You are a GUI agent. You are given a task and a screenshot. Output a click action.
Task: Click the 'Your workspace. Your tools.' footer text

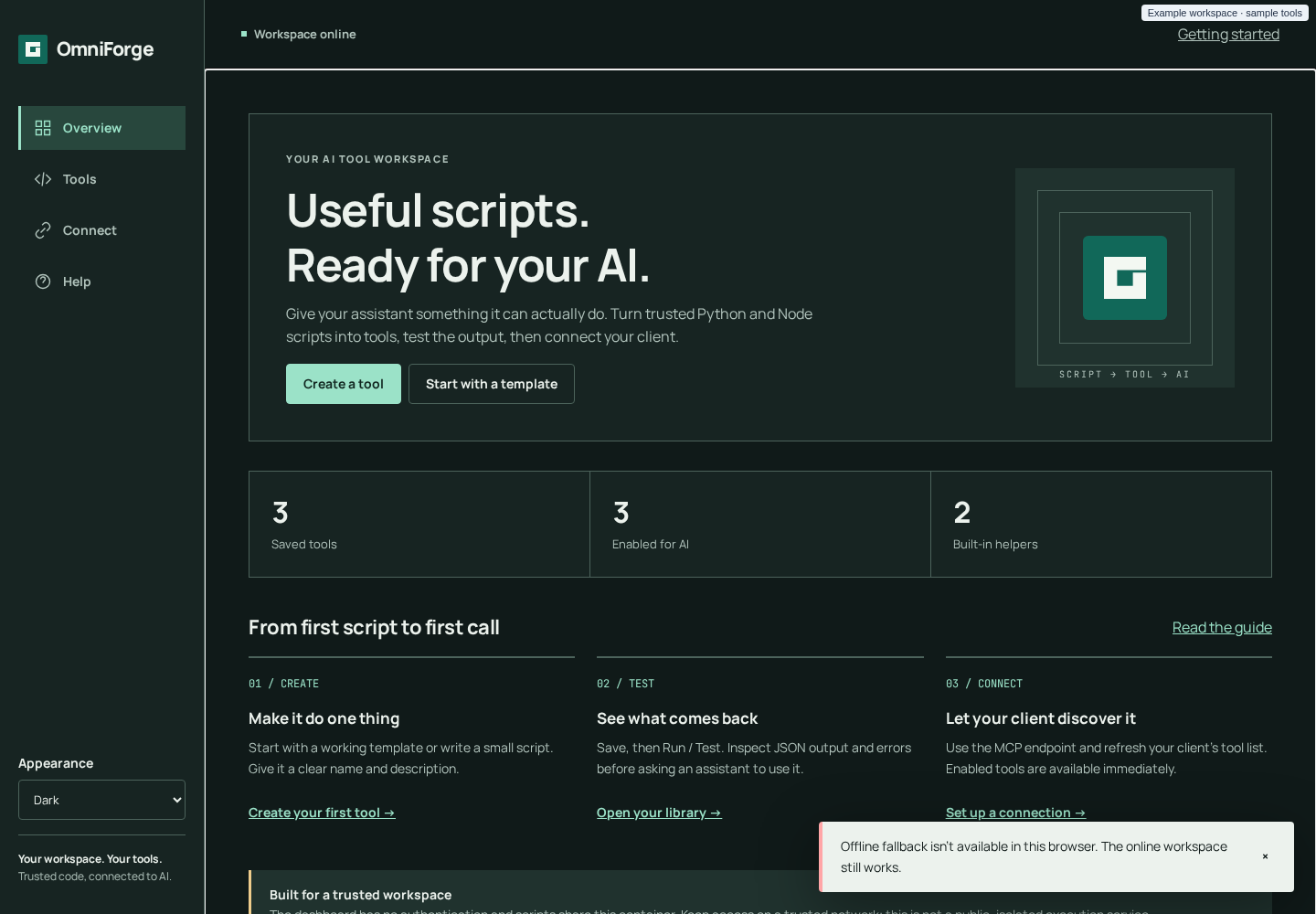pos(90,859)
